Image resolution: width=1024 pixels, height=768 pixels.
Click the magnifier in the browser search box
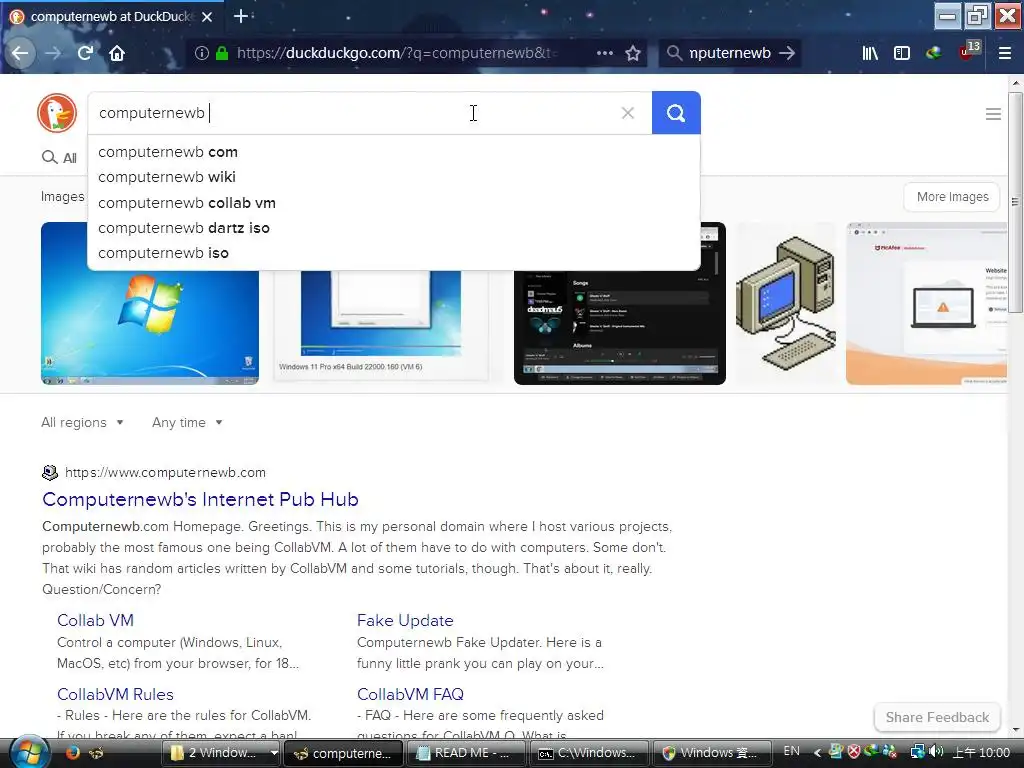pyautogui.click(x=674, y=53)
